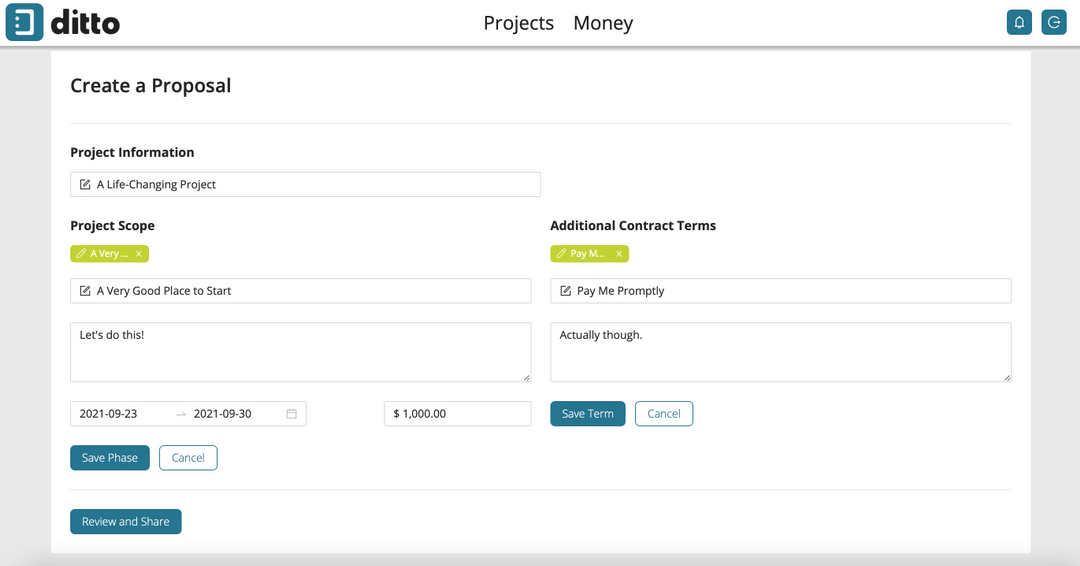Screen dimensions: 1080x566
Task: Click the Save Phase button
Action: [110, 458]
